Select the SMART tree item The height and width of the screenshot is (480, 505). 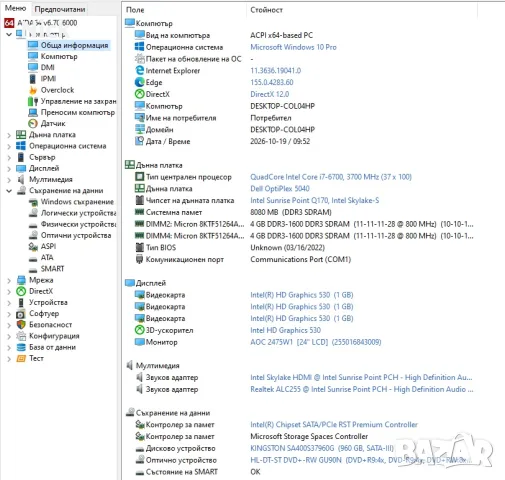[x=52, y=269]
